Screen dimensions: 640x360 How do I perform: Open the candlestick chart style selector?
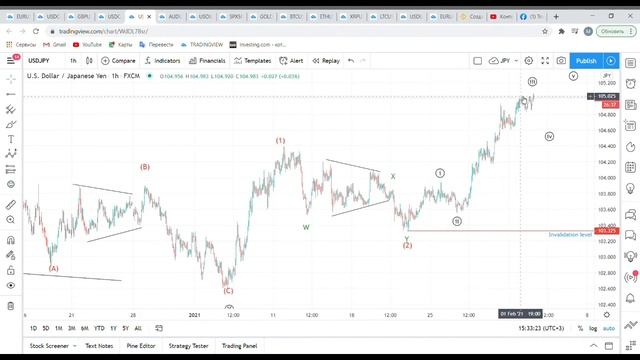[x=89, y=61]
